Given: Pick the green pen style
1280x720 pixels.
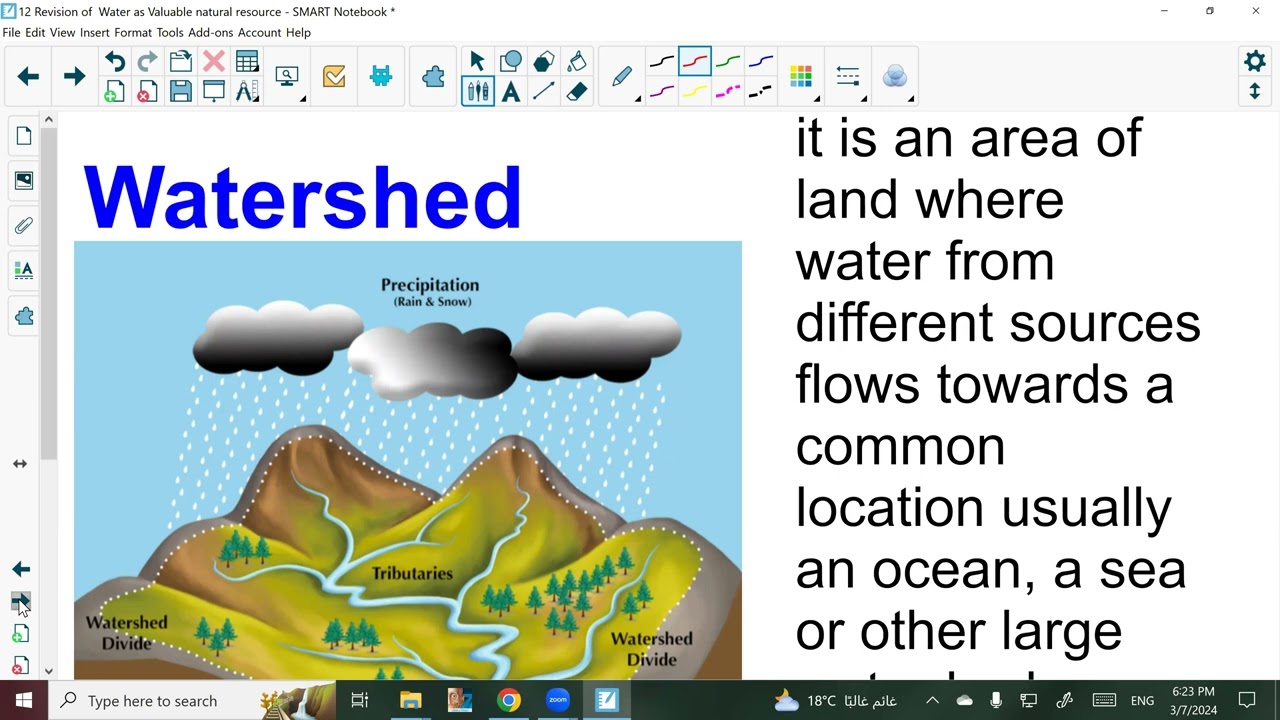Looking at the screenshot, I should point(728,62).
